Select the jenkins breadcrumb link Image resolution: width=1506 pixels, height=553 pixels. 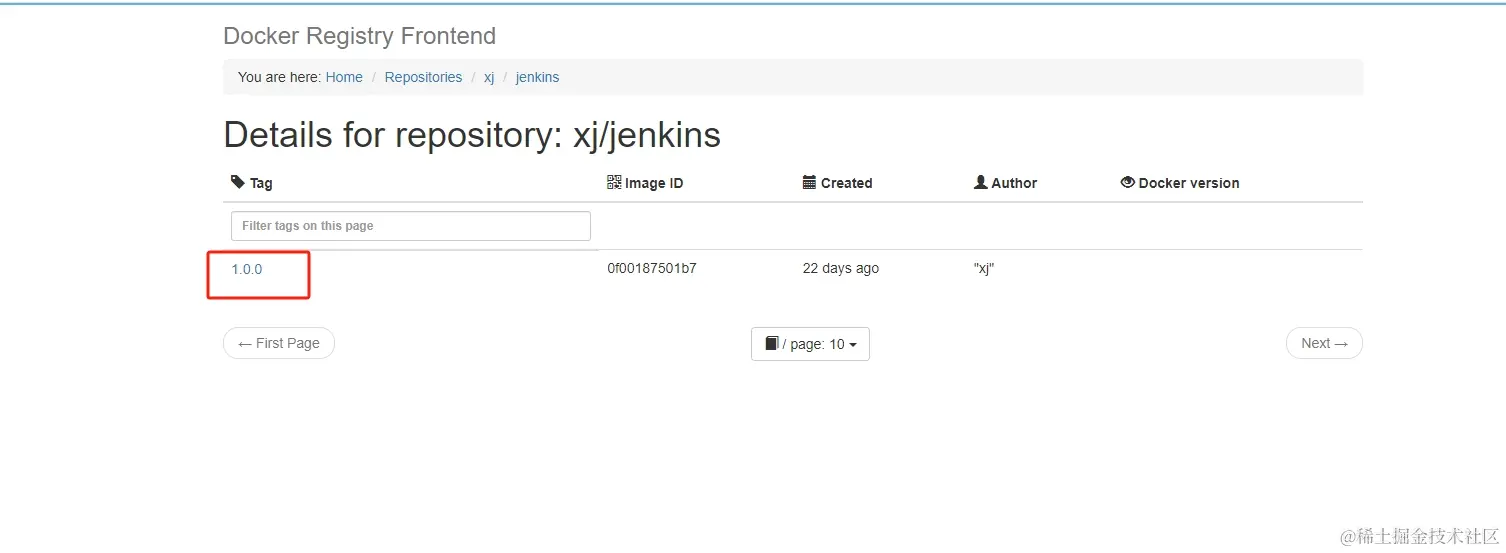click(x=537, y=77)
